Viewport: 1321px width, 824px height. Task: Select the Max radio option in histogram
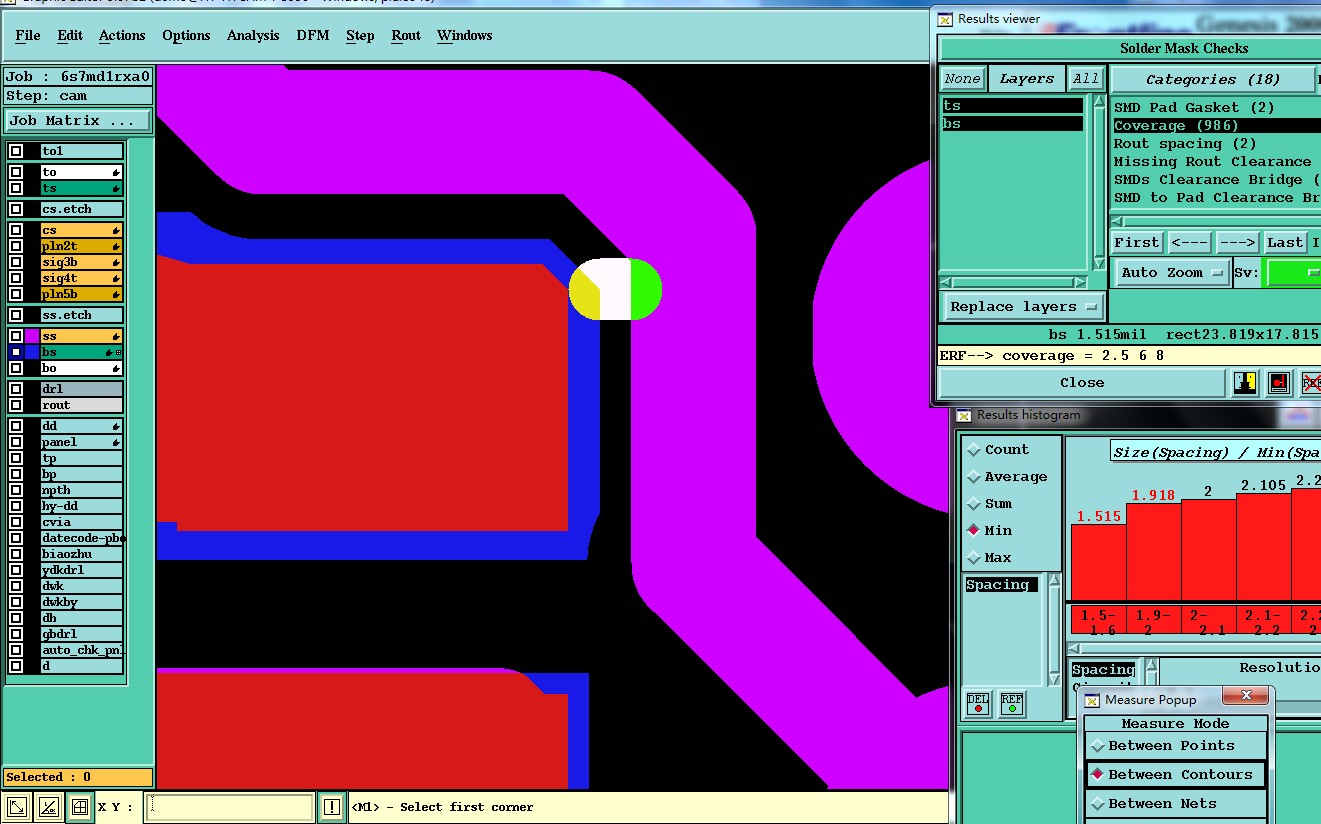[974, 558]
